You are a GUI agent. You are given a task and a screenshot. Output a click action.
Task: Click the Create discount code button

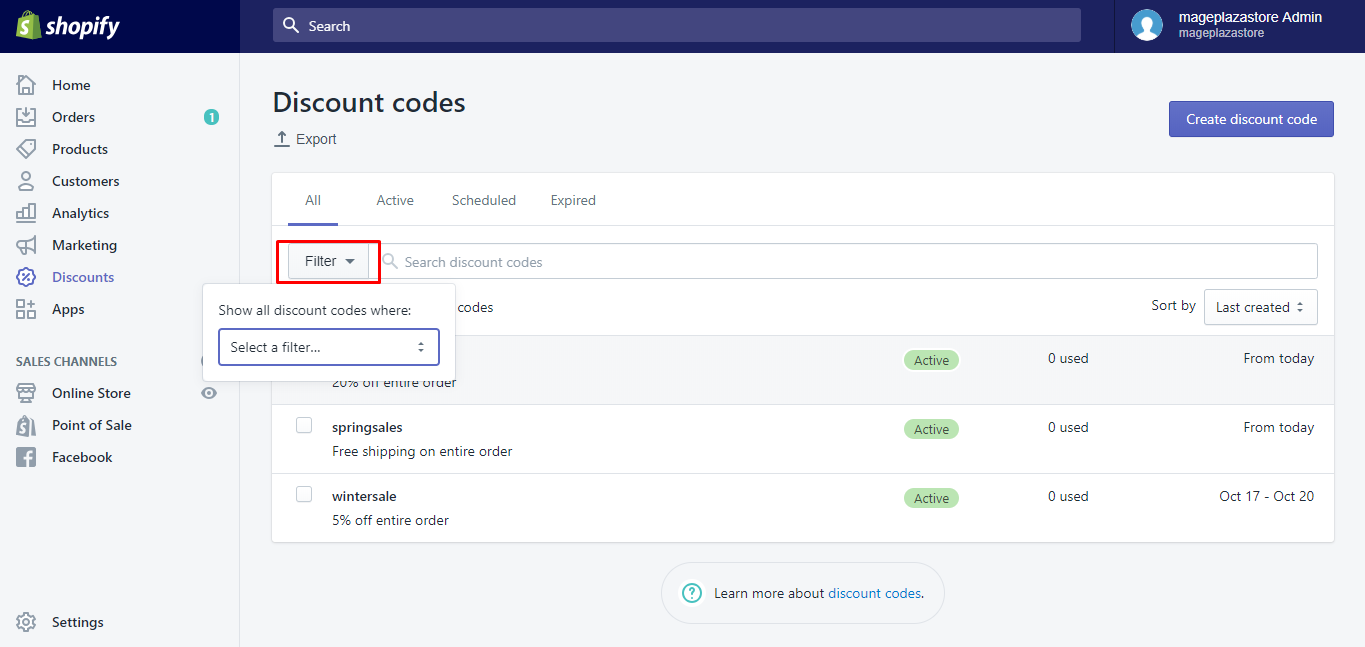[1251, 119]
